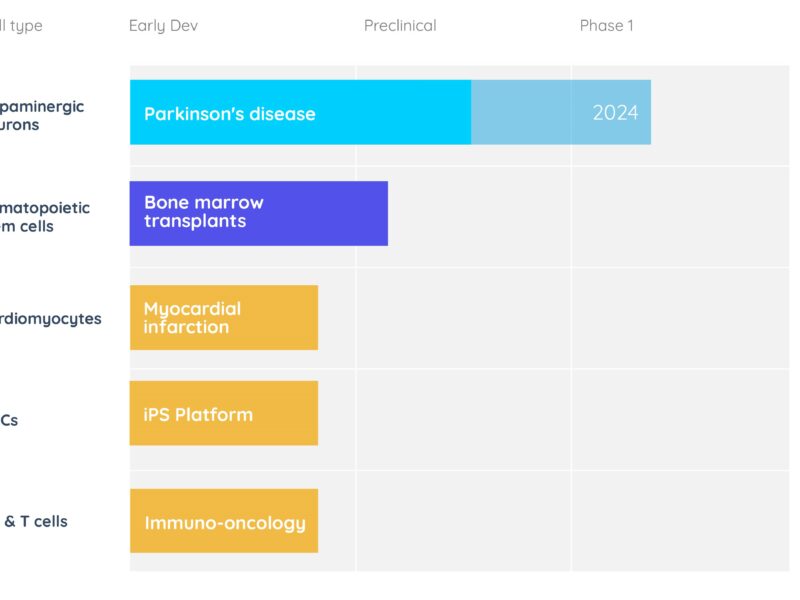
Task: Select the 2024 label in light blue segment
Action: [615, 113]
